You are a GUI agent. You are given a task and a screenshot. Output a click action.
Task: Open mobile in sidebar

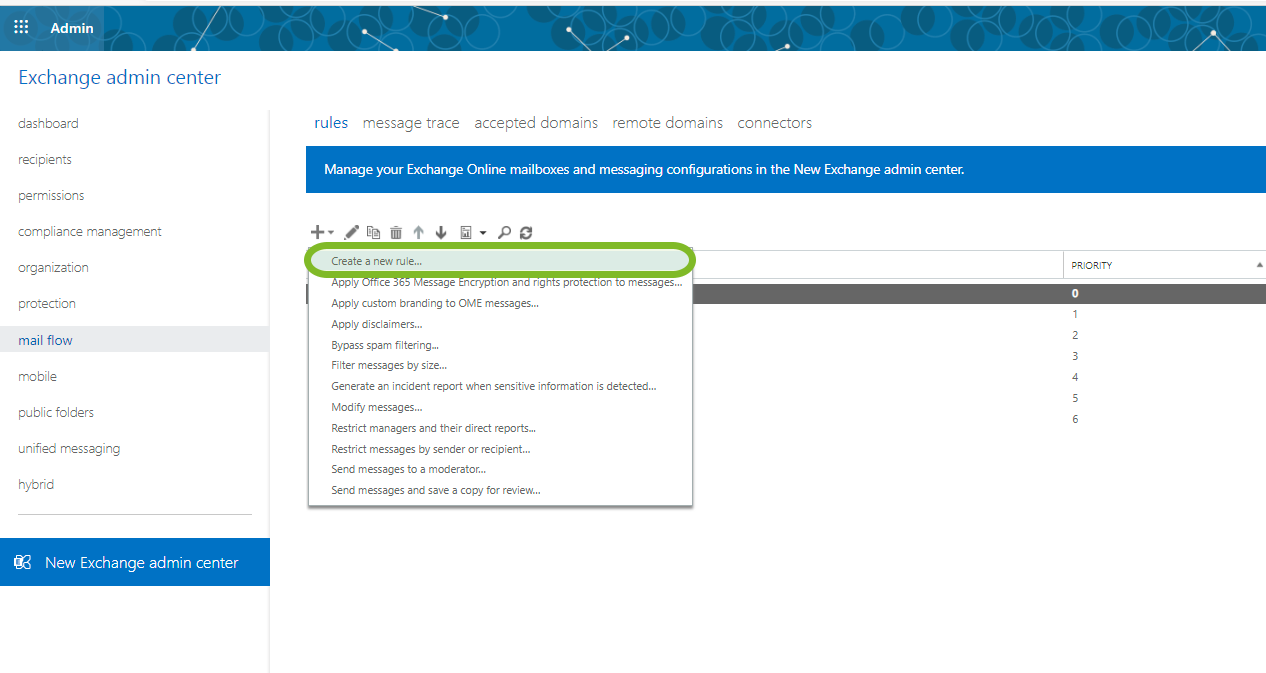37,376
